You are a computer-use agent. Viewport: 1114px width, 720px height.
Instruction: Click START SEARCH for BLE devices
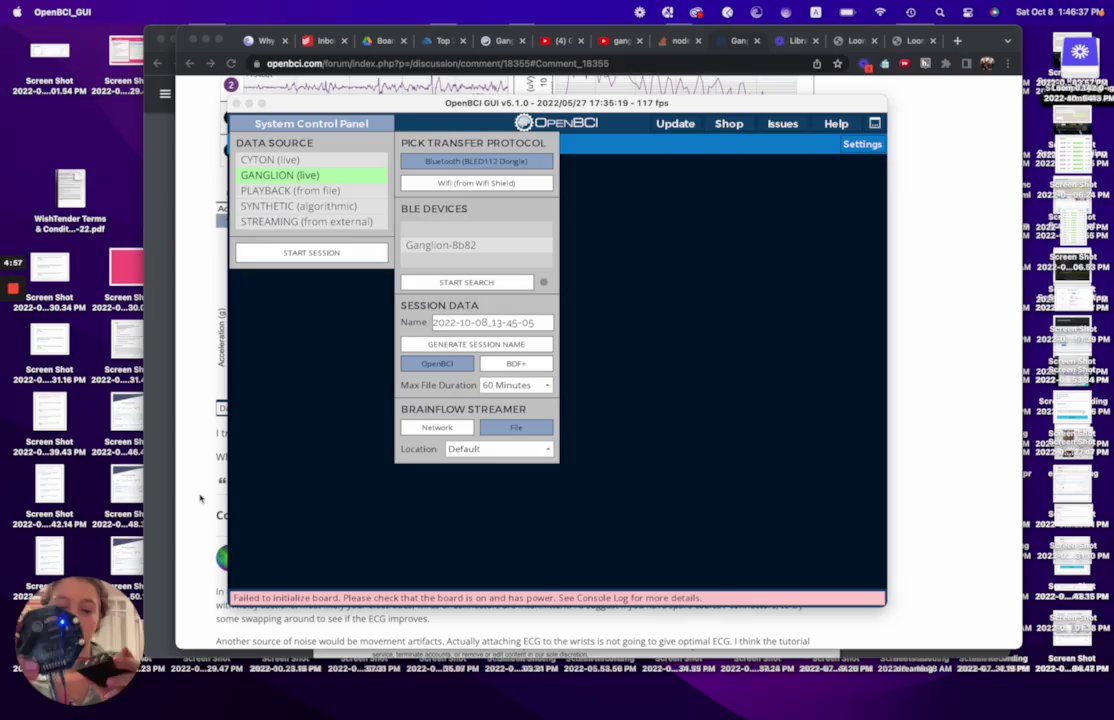tap(467, 282)
